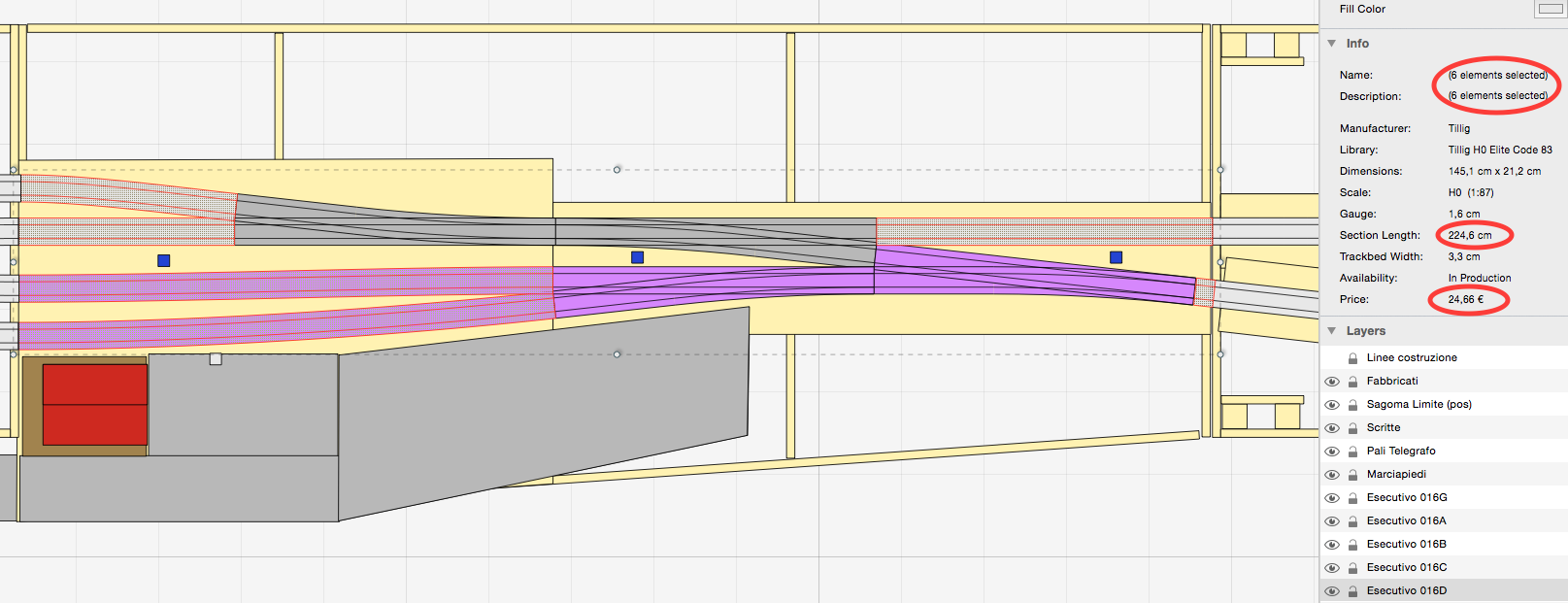Hide the Esecutivo 016D layer
Viewport: 1568px width, 603px height.
coord(1332,591)
